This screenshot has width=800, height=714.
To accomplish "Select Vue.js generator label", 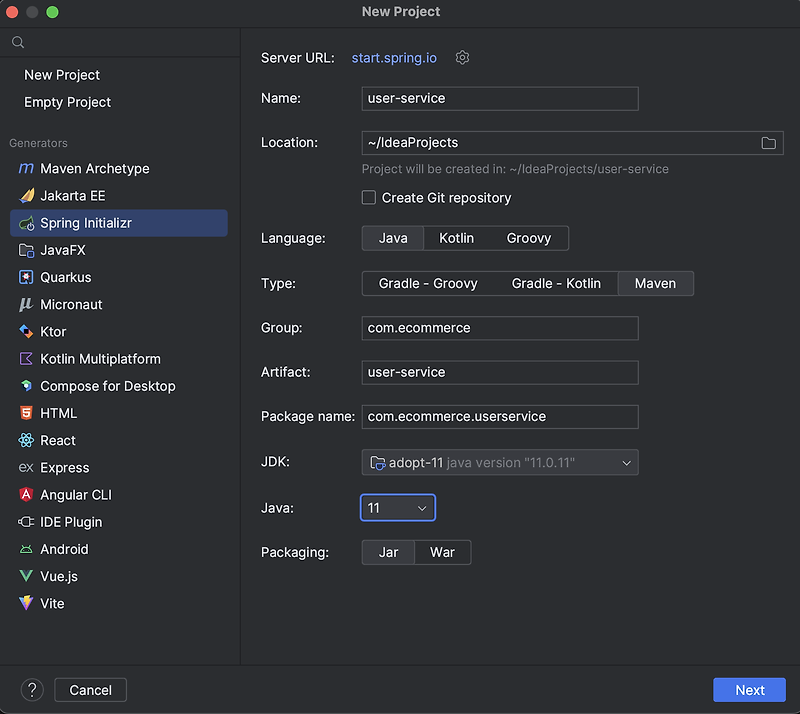I will 59,576.
